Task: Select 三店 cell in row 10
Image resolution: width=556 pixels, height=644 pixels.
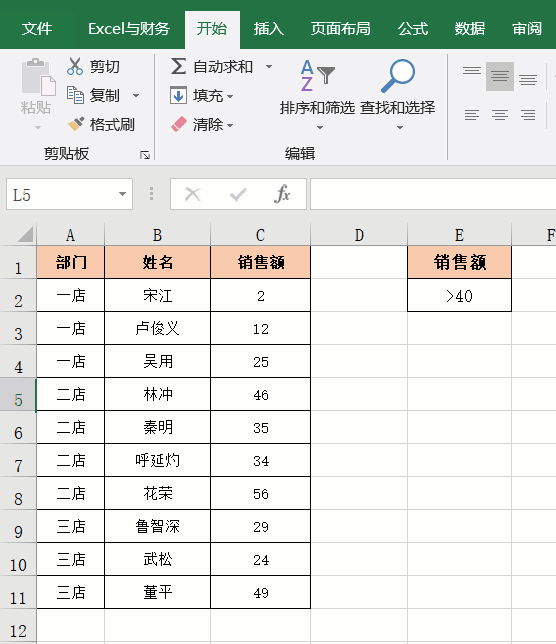Action: tap(71, 559)
